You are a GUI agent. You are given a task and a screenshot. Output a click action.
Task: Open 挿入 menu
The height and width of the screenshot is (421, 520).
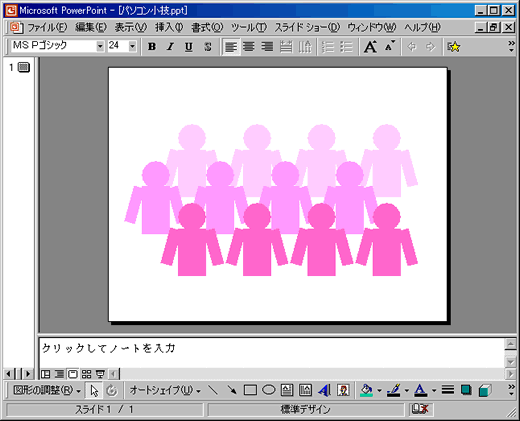coord(169,27)
